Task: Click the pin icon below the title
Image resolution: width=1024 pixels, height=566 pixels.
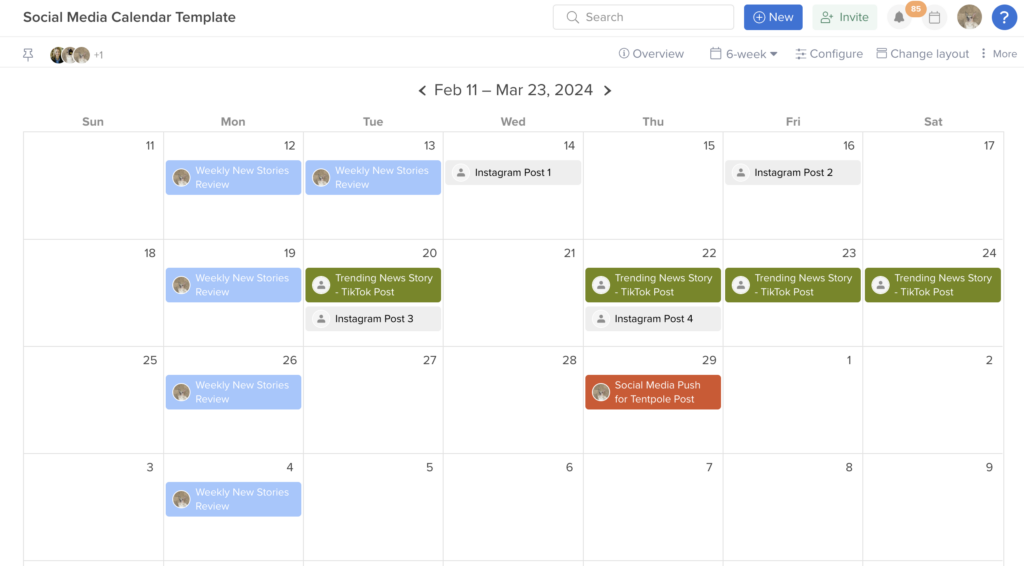Action: click(x=28, y=55)
